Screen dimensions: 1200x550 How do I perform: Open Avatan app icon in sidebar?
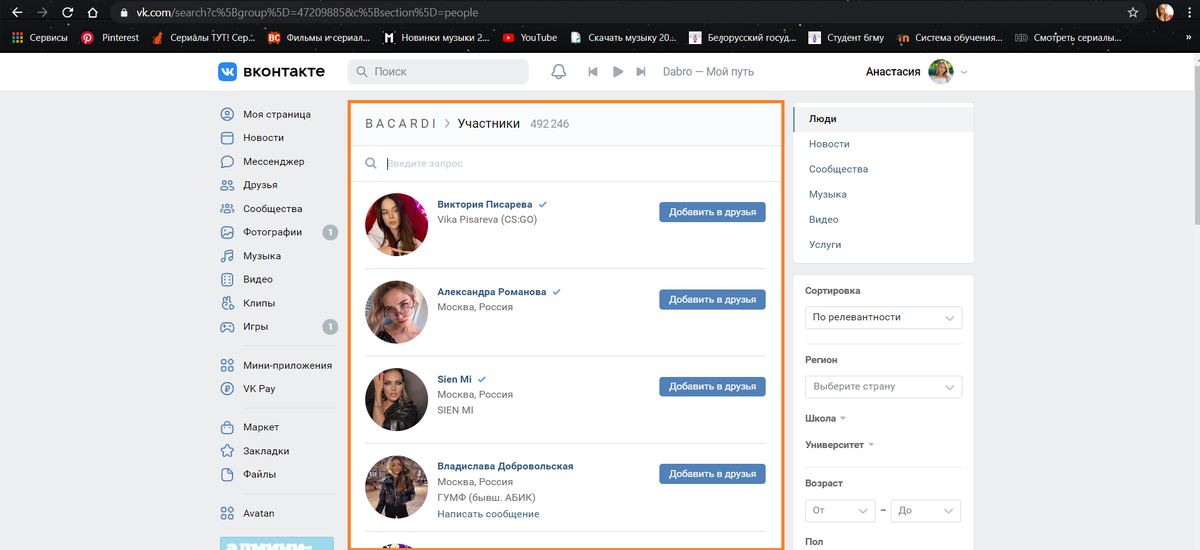[x=227, y=513]
